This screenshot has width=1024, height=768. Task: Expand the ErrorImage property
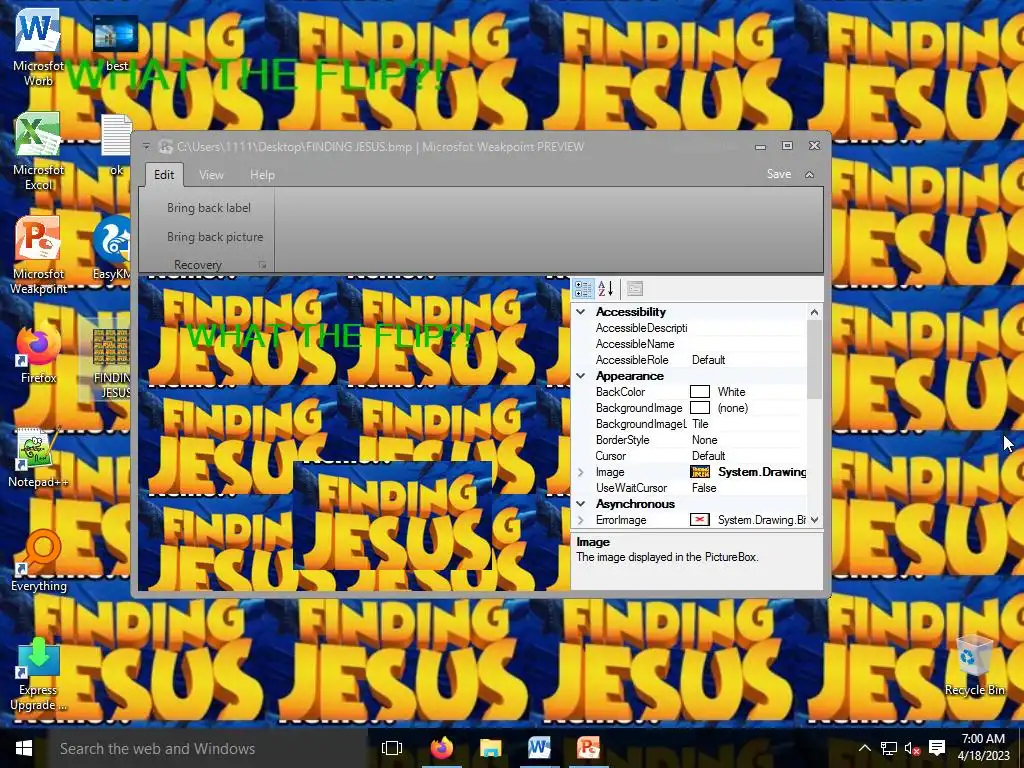click(x=581, y=520)
